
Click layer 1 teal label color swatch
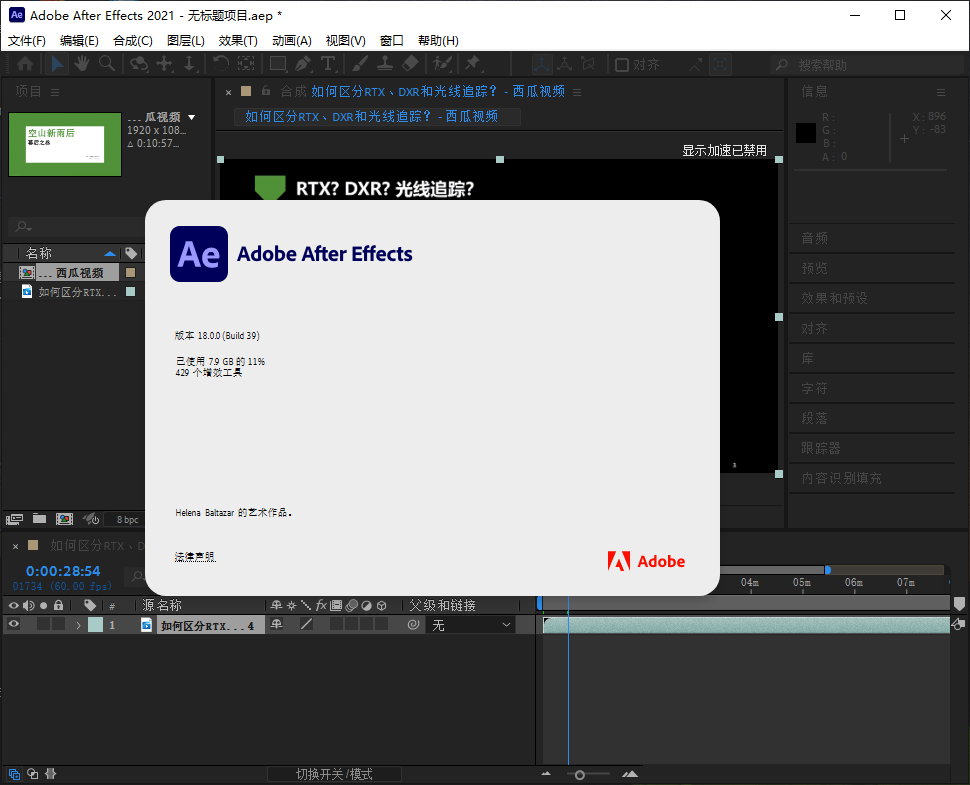[x=95, y=625]
